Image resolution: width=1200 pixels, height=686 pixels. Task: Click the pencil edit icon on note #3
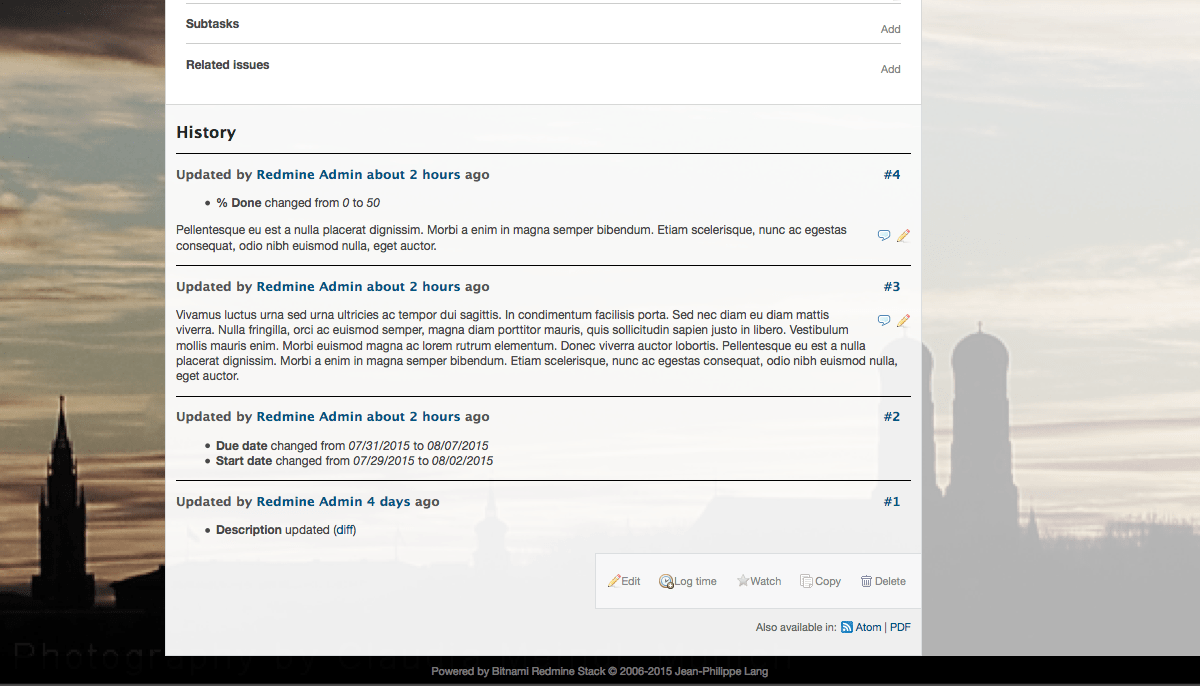904,321
